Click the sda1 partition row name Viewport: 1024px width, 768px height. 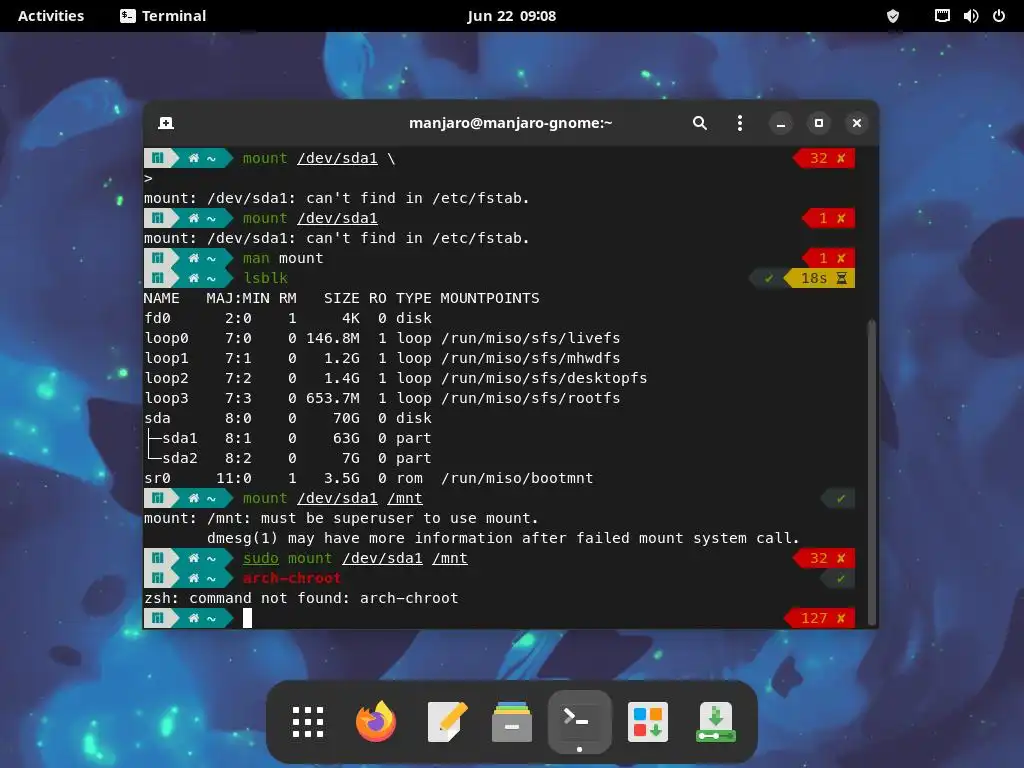click(x=180, y=438)
